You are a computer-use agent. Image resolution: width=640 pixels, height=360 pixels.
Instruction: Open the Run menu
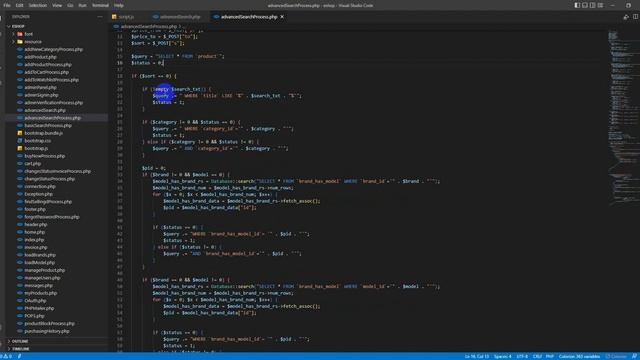(x=82, y=5)
